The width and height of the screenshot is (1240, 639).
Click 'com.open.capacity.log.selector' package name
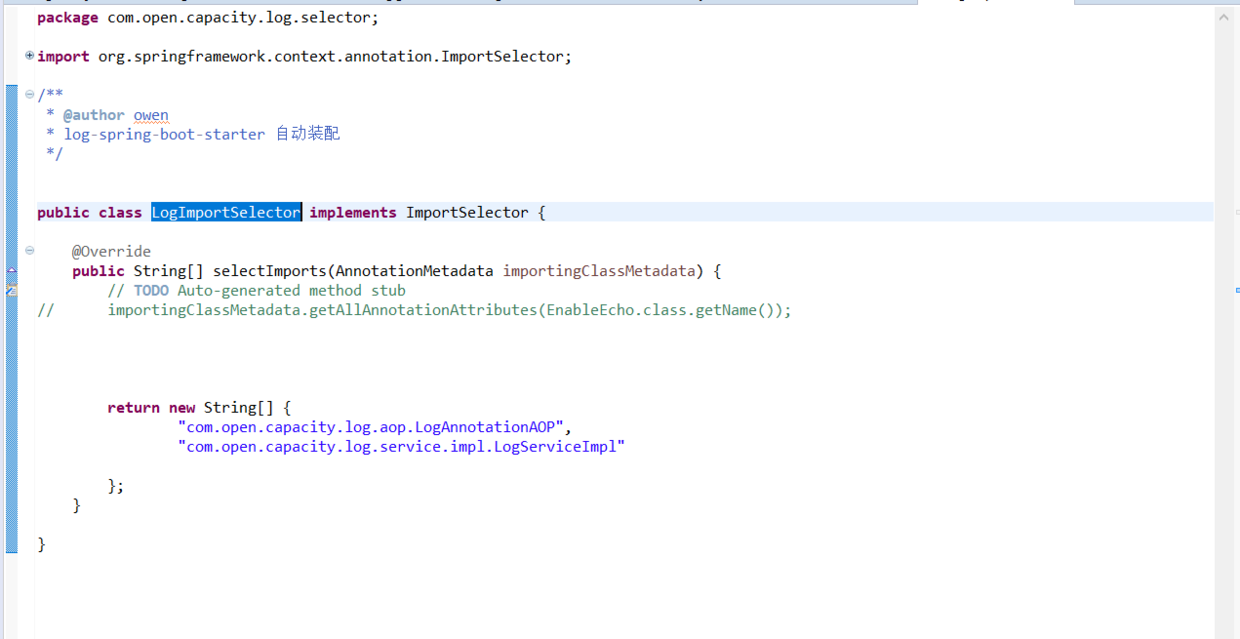238,18
